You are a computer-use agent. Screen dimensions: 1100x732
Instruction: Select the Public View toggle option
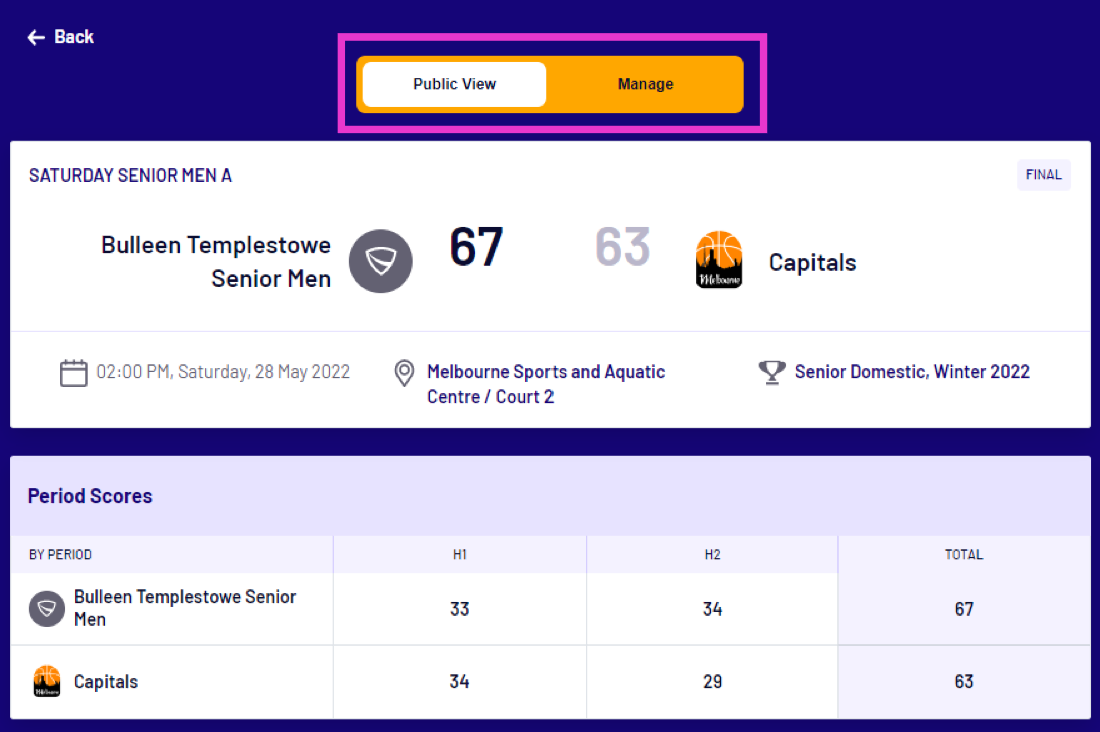coord(454,84)
